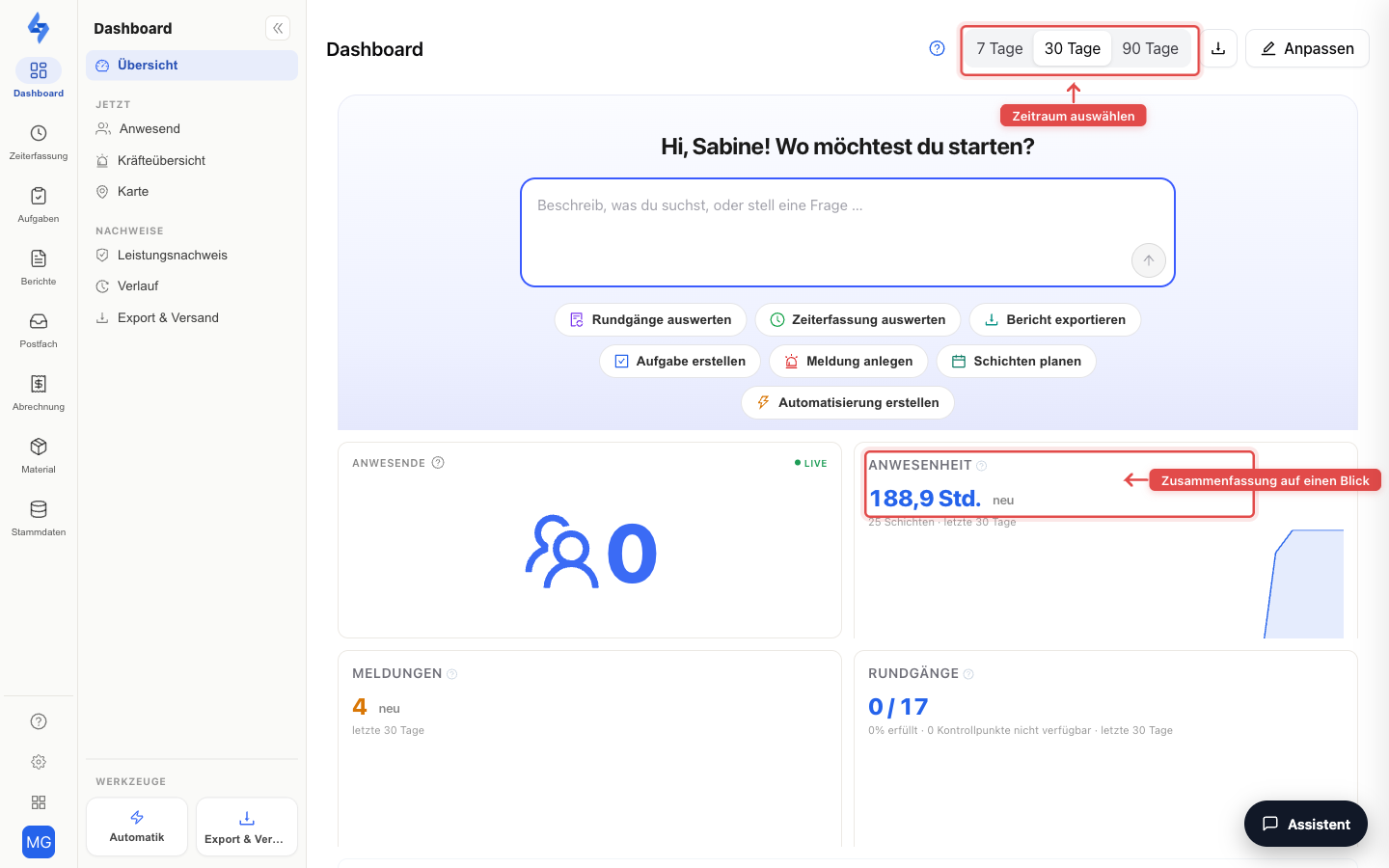Click Meldung anlegen suggestion chip

click(x=849, y=362)
